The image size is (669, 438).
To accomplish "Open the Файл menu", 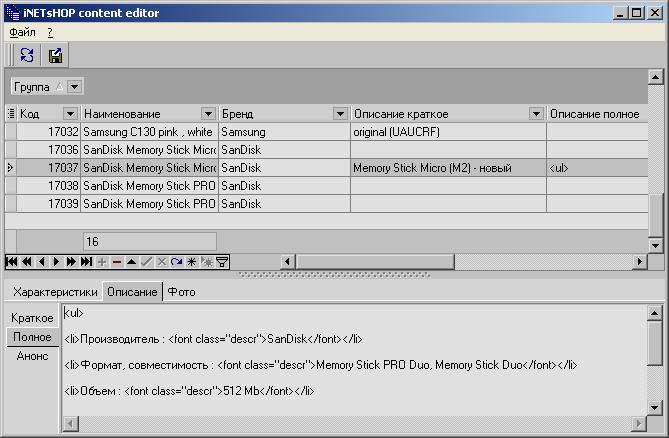I will [x=22, y=32].
